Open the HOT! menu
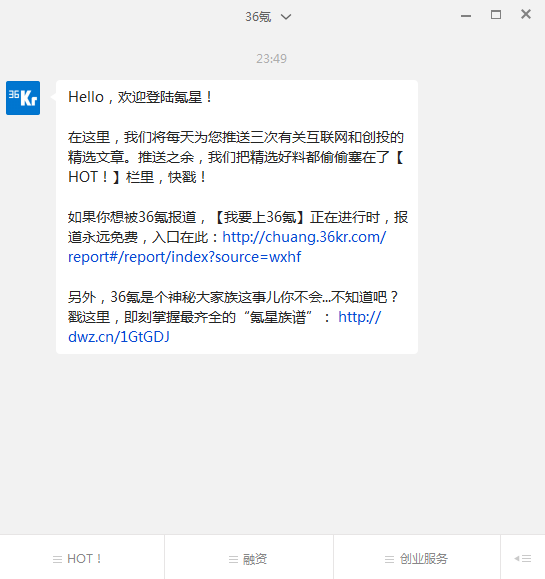Viewport: 545px width, 579px height. coord(82,558)
